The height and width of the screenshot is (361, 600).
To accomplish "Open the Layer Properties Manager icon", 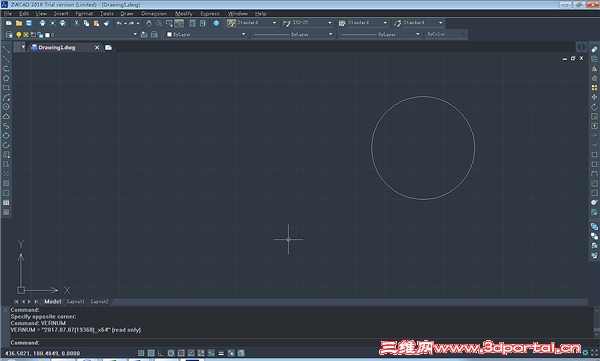I will pos(9,35).
